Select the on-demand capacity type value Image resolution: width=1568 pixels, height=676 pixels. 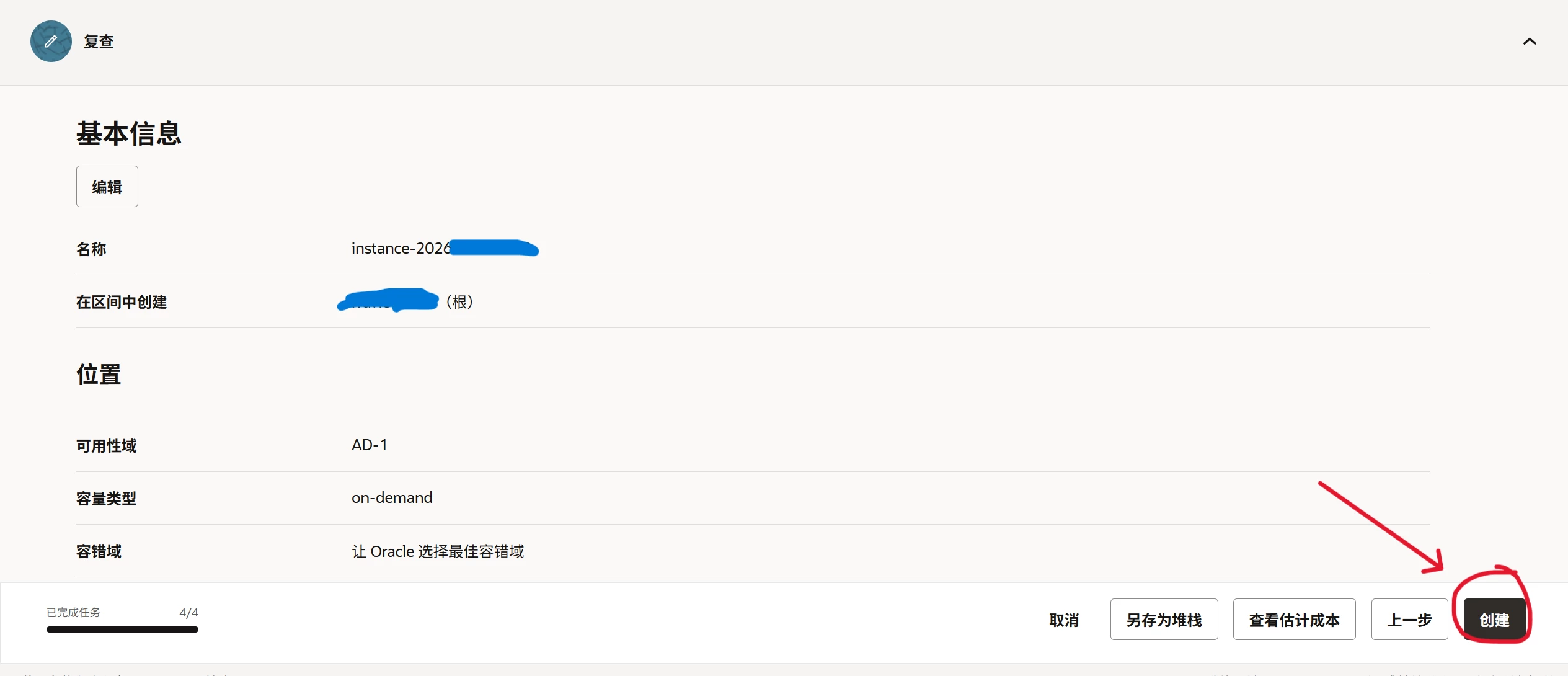click(x=392, y=497)
